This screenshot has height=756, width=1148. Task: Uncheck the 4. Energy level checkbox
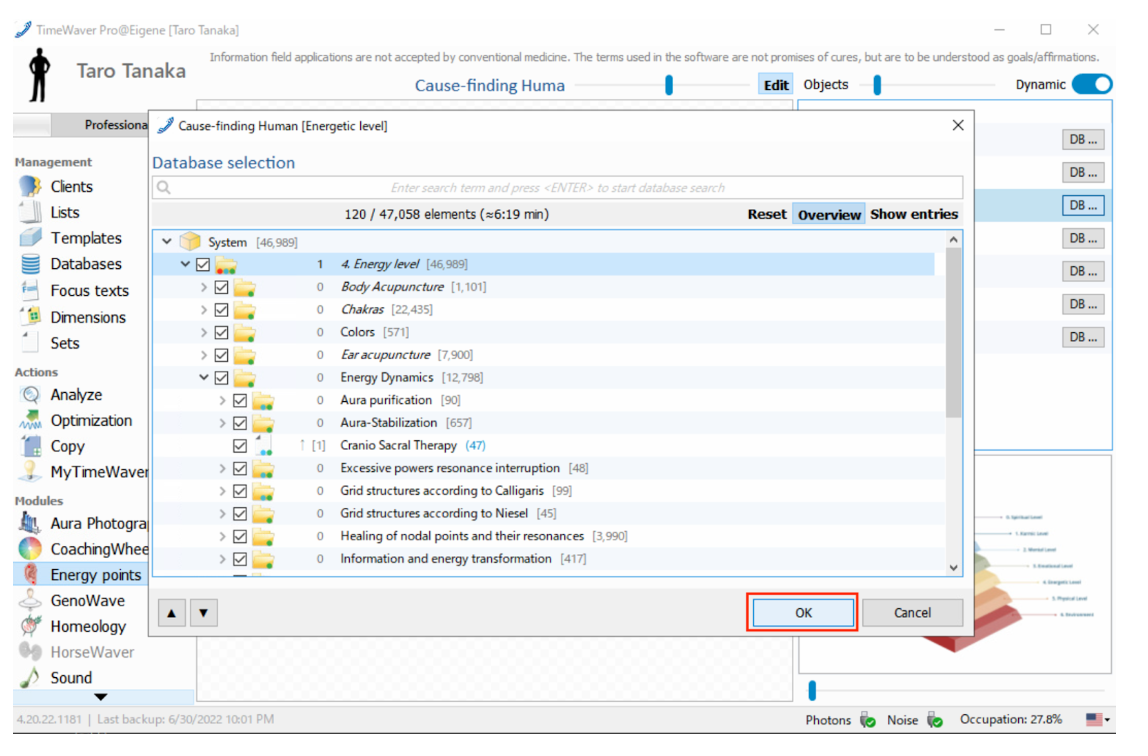[203, 265]
